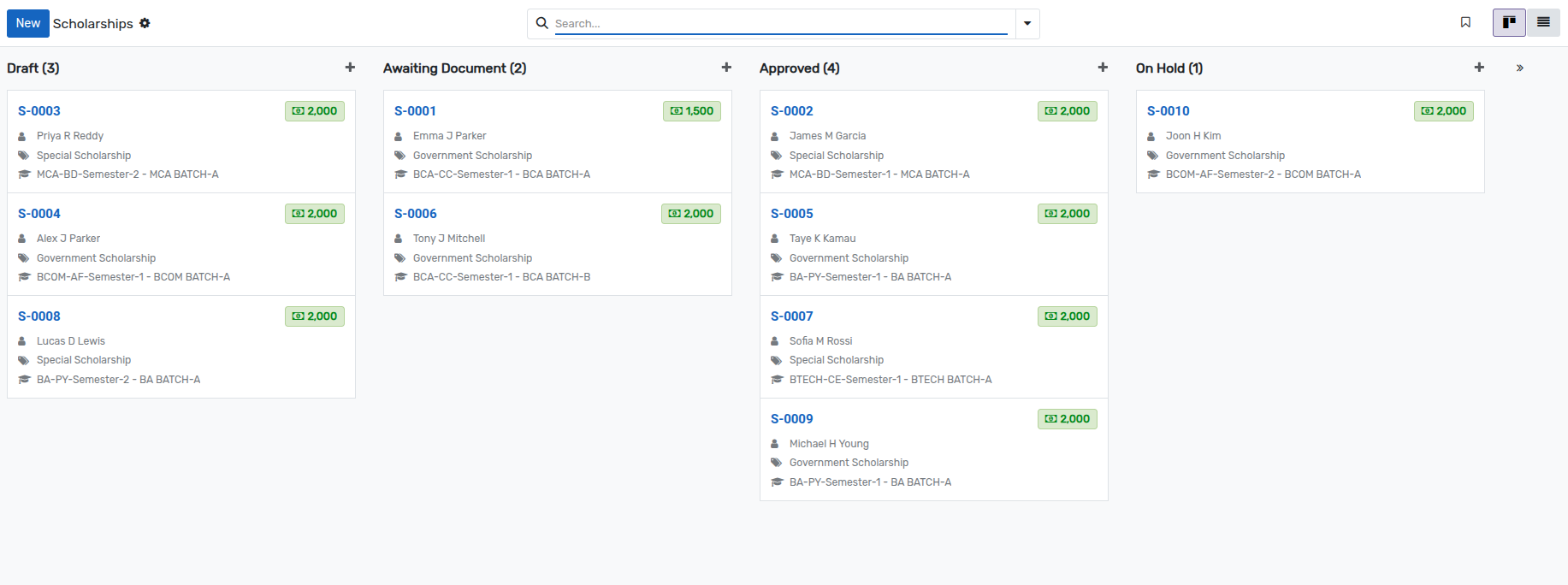Click person icon beside Priya R Reddy
The image size is (1568, 585).
pos(22,136)
